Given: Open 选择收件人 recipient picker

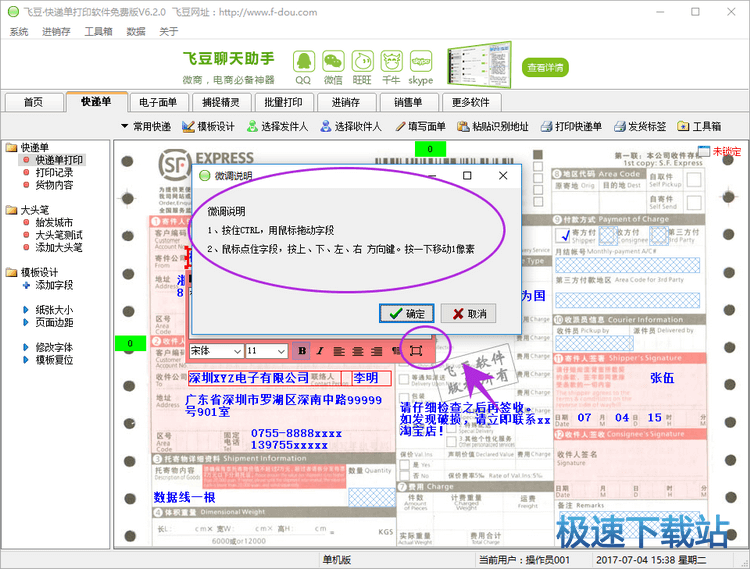Looking at the screenshot, I should [x=351, y=126].
